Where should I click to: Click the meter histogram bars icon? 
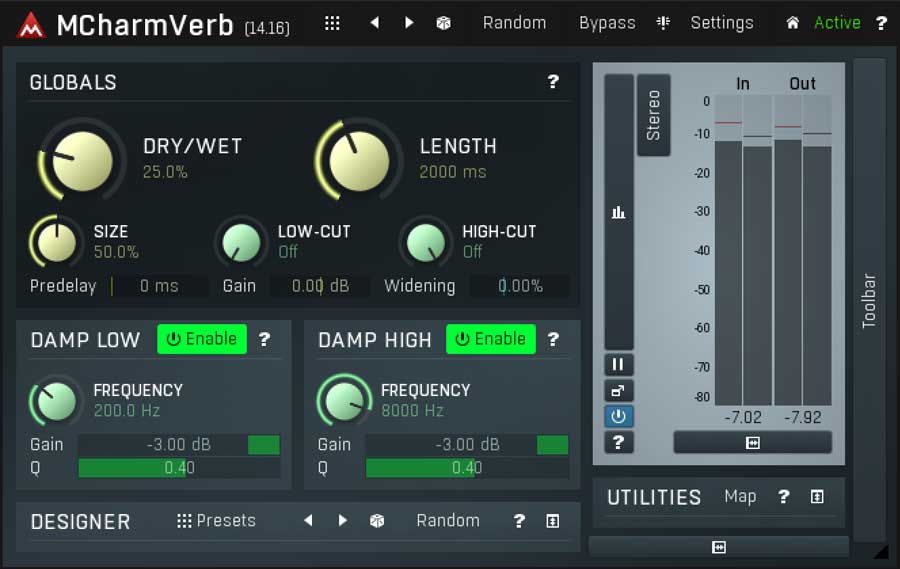tap(618, 212)
